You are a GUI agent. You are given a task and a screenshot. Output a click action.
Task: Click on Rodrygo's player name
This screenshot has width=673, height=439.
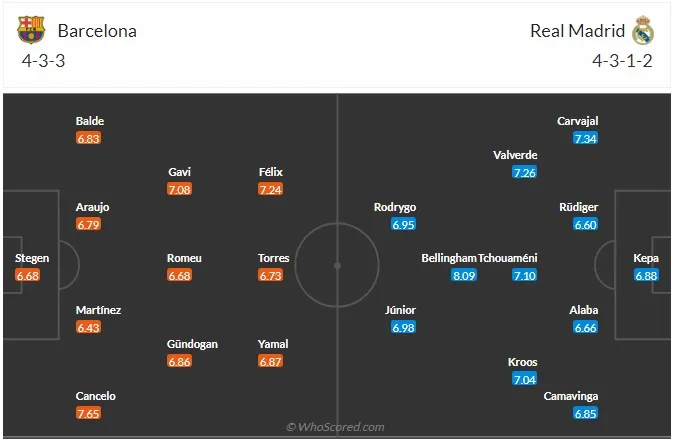coord(395,207)
